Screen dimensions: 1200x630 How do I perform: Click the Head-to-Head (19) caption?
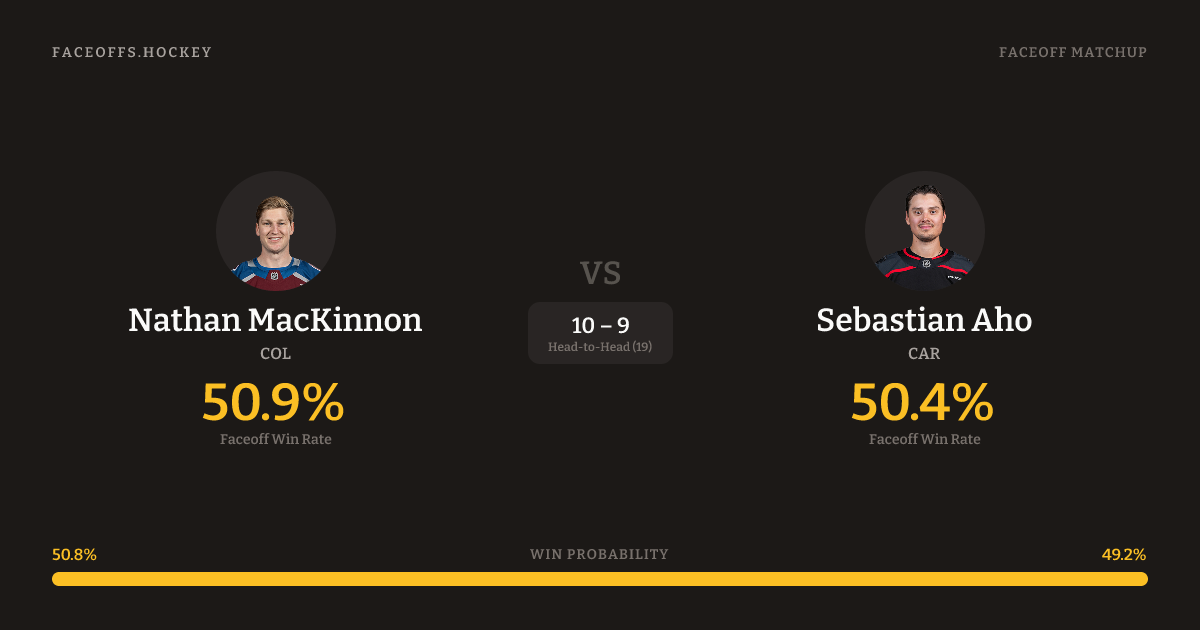tap(600, 347)
